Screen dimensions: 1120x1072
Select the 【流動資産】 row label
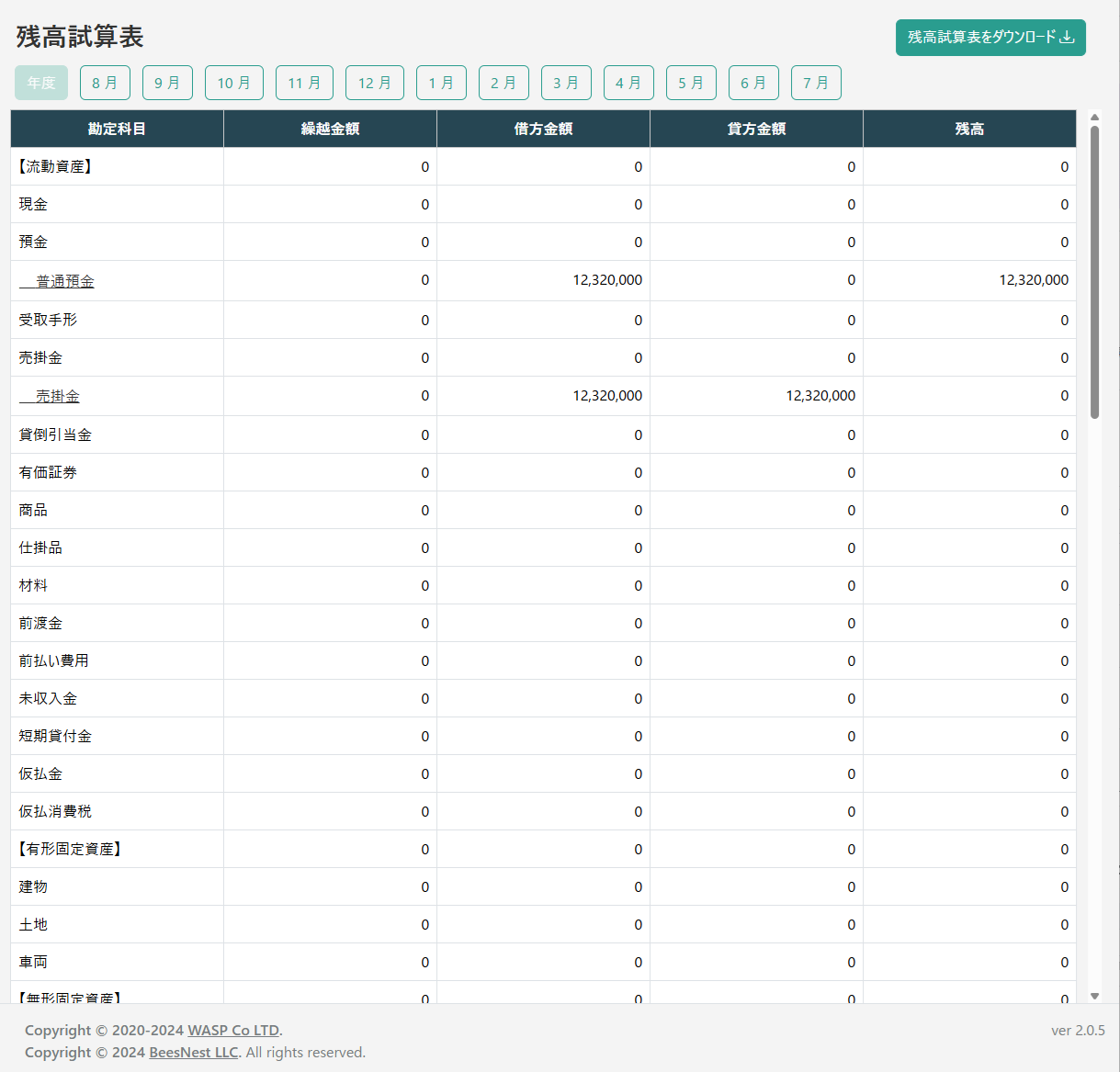coord(55,166)
